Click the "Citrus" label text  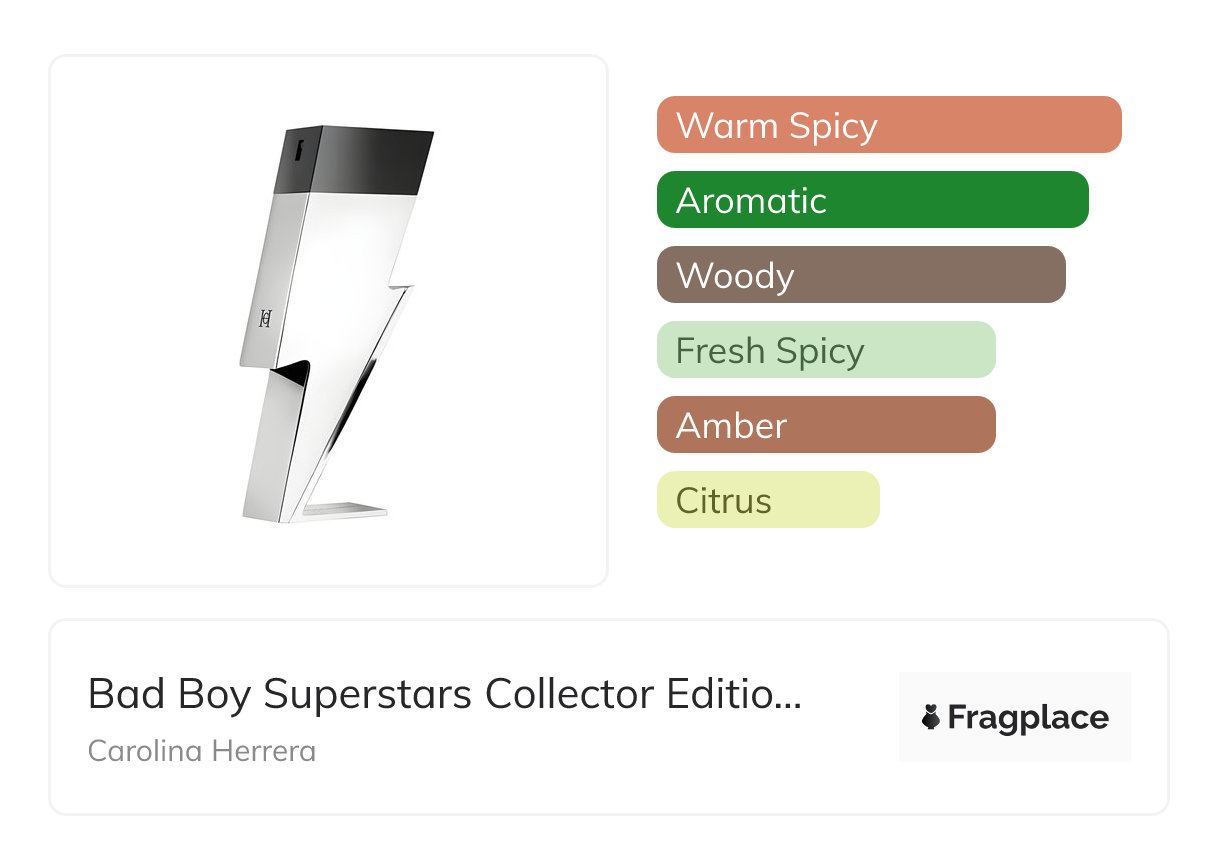723,501
